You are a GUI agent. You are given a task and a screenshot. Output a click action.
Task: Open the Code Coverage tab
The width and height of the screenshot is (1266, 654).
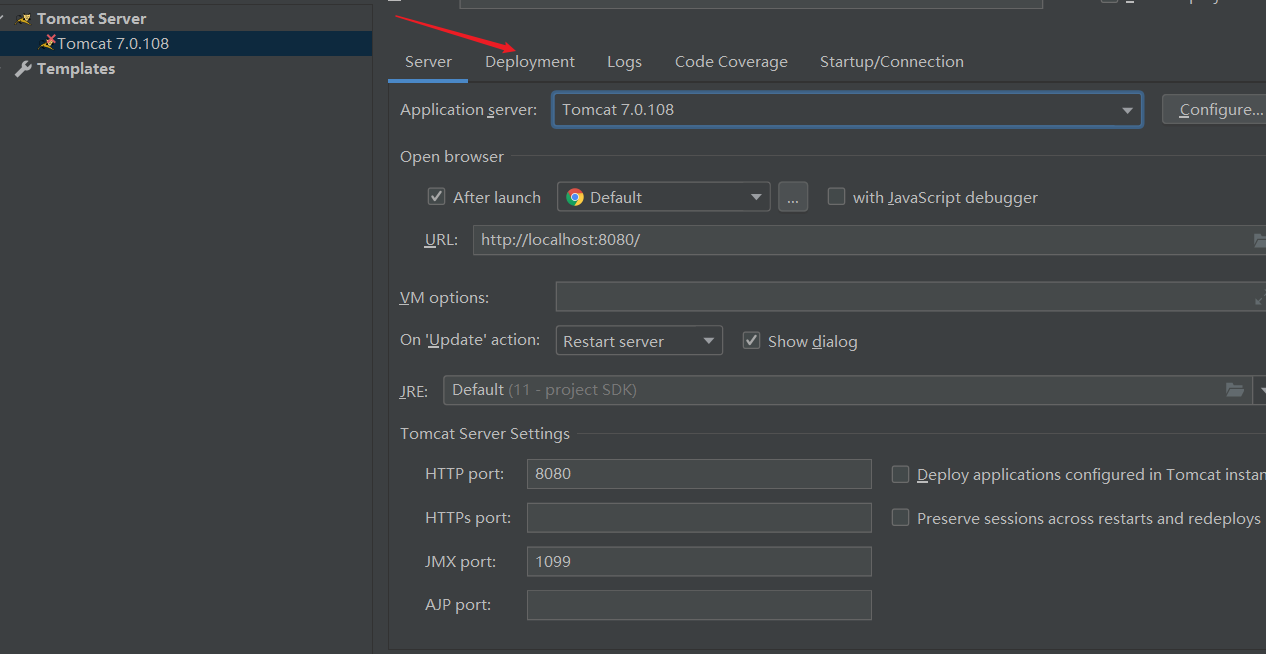[x=731, y=62]
